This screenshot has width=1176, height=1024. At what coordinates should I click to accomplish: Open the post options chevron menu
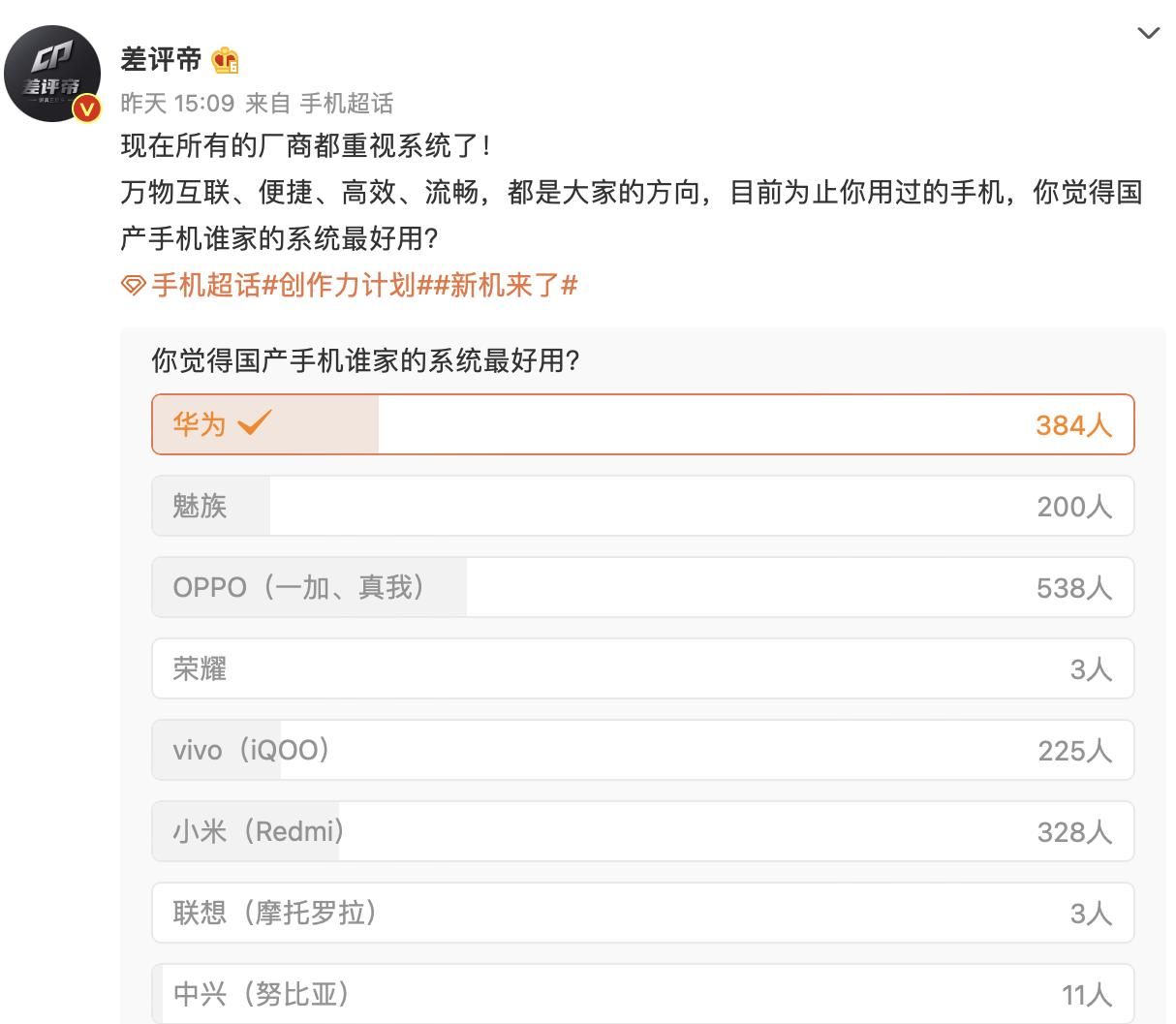click(x=1148, y=34)
